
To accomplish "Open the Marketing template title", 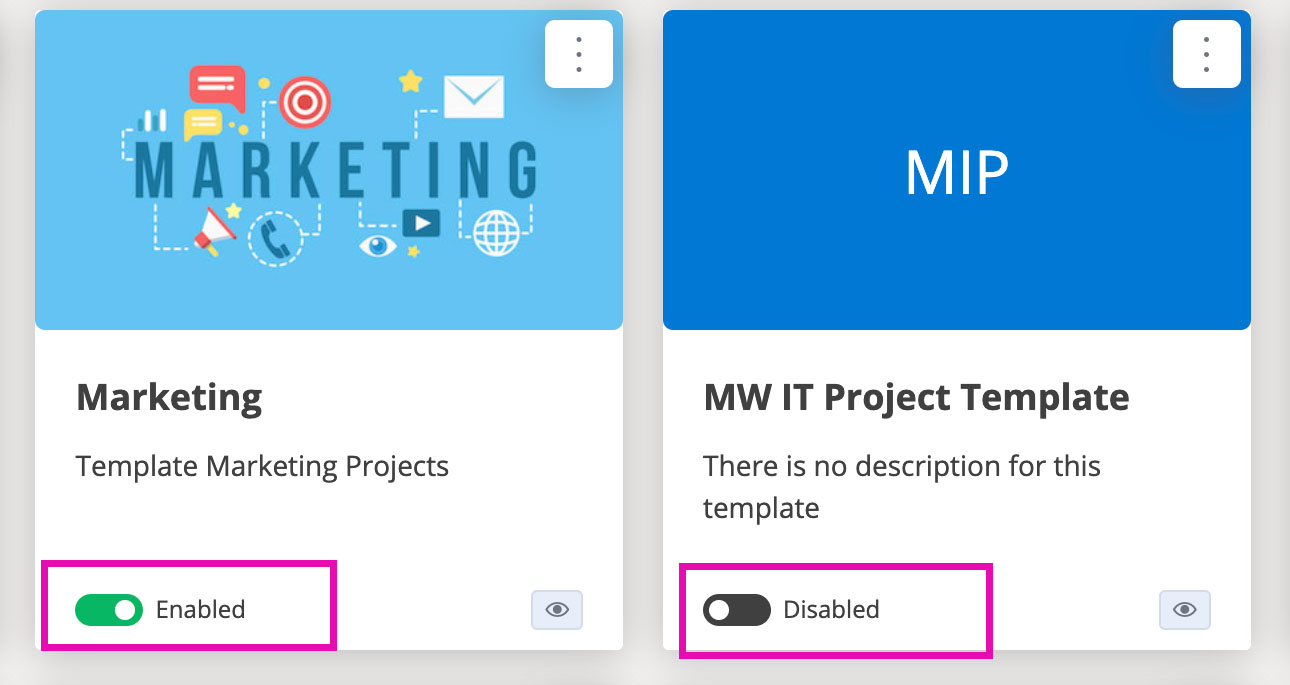I will 169,398.
